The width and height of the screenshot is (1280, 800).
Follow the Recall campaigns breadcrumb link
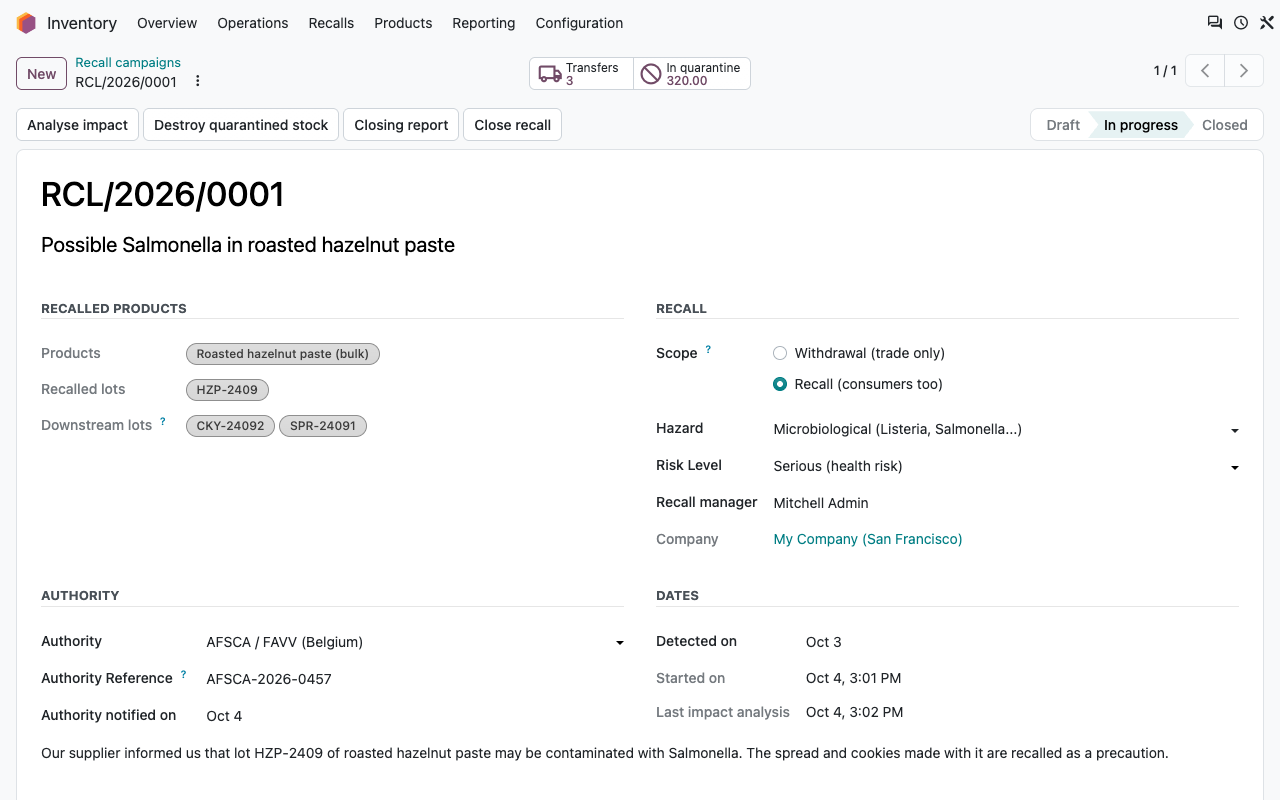128,62
